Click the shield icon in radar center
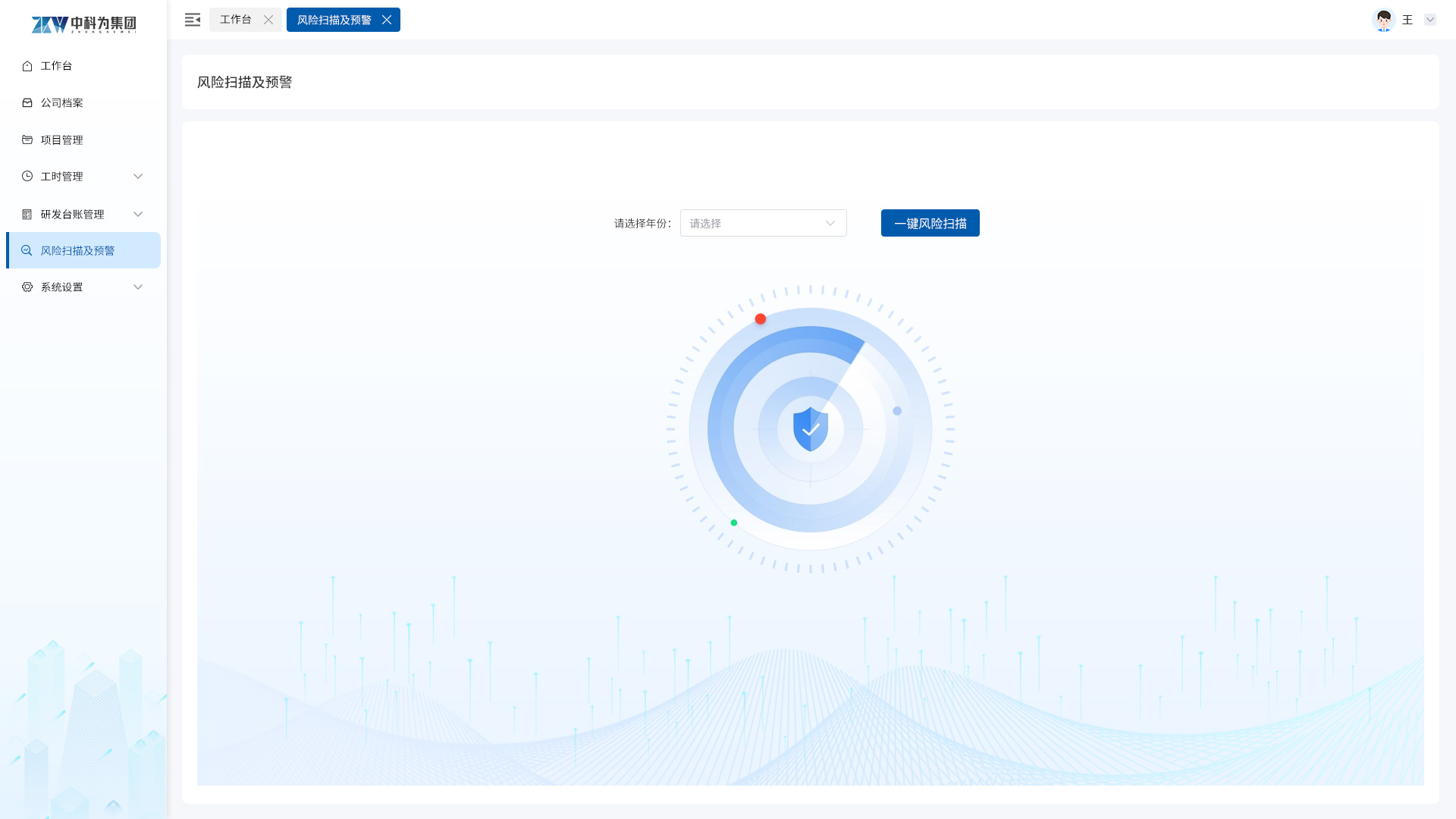Viewport: 1456px width, 819px height. pyautogui.click(x=810, y=429)
